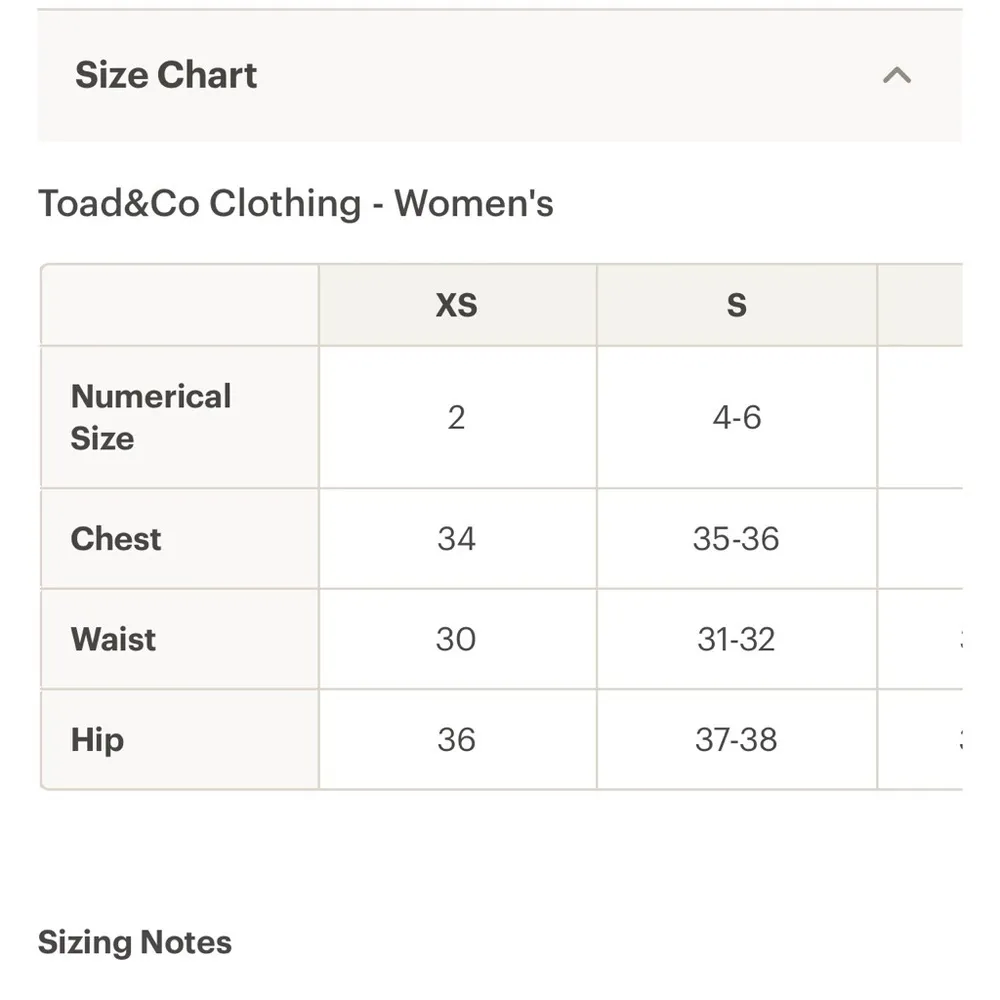The image size is (1000, 1000).
Task: Select hip measurement 37-38 under S
Action: 736,740
